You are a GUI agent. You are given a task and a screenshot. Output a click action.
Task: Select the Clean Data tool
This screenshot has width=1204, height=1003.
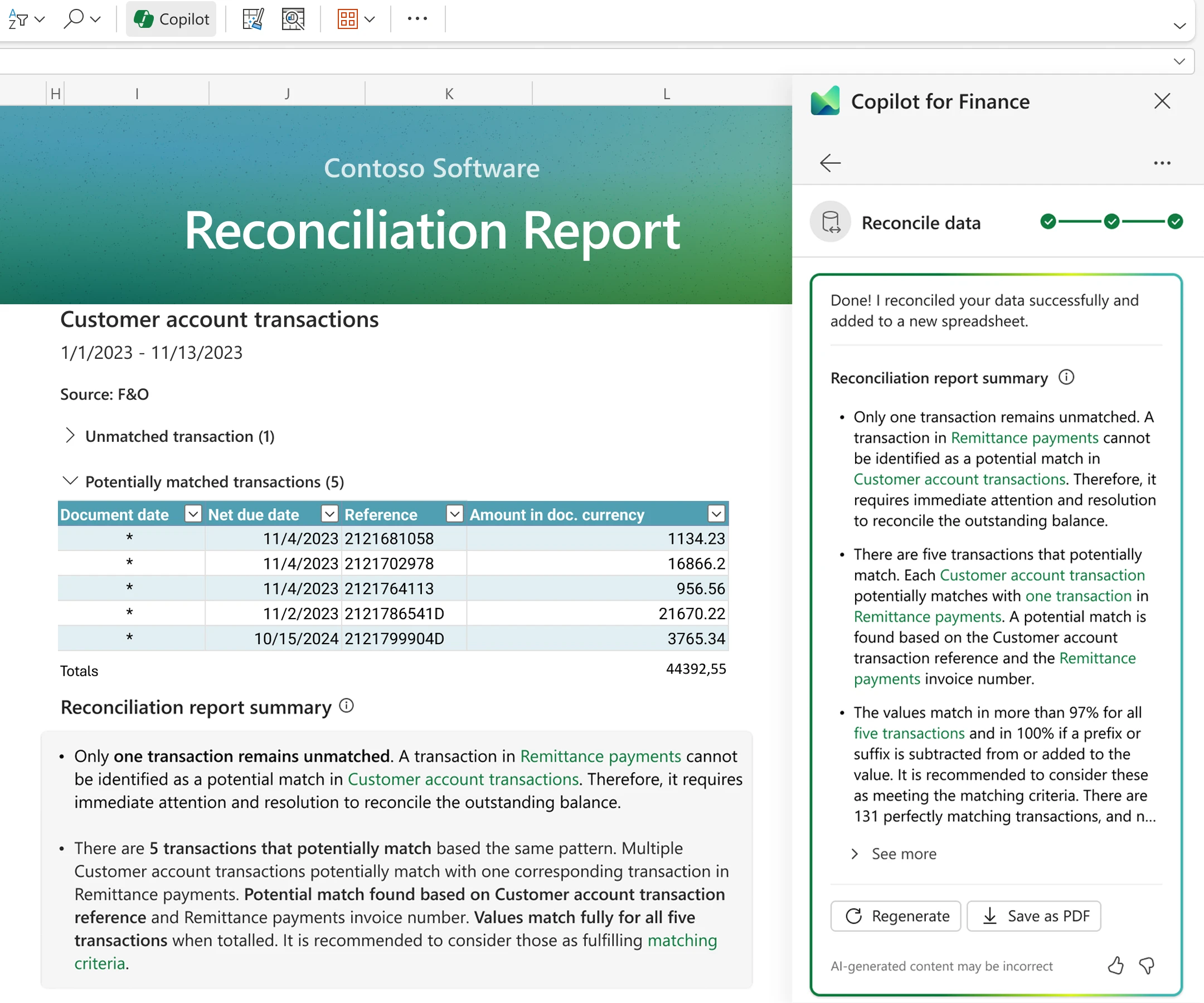(x=253, y=19)
